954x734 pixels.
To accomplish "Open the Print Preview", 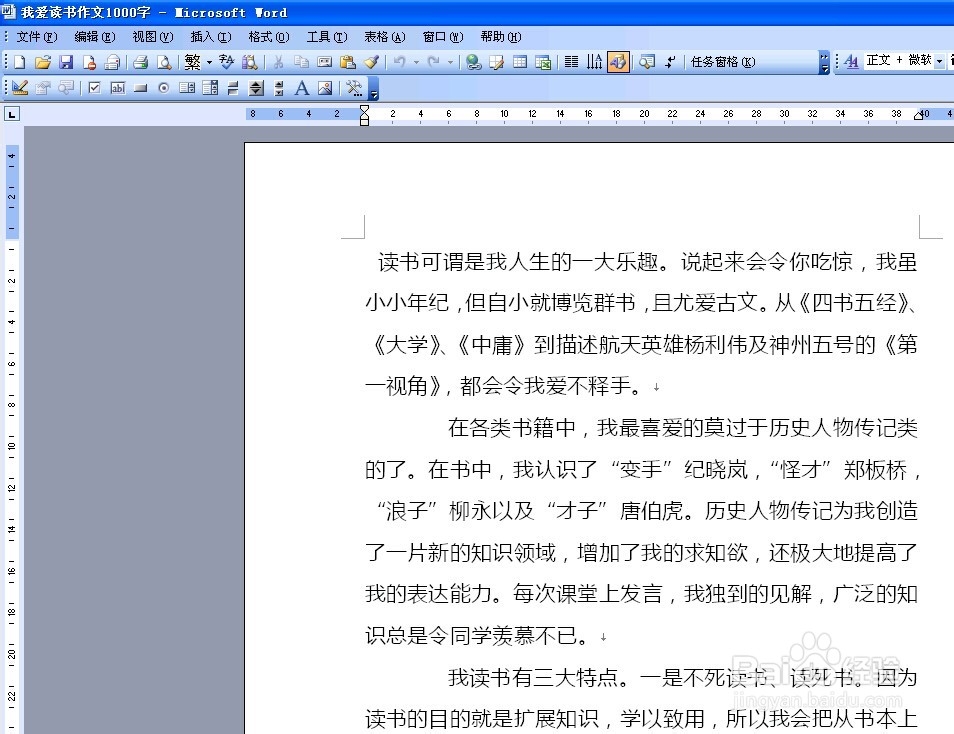I will coord(164,61).
